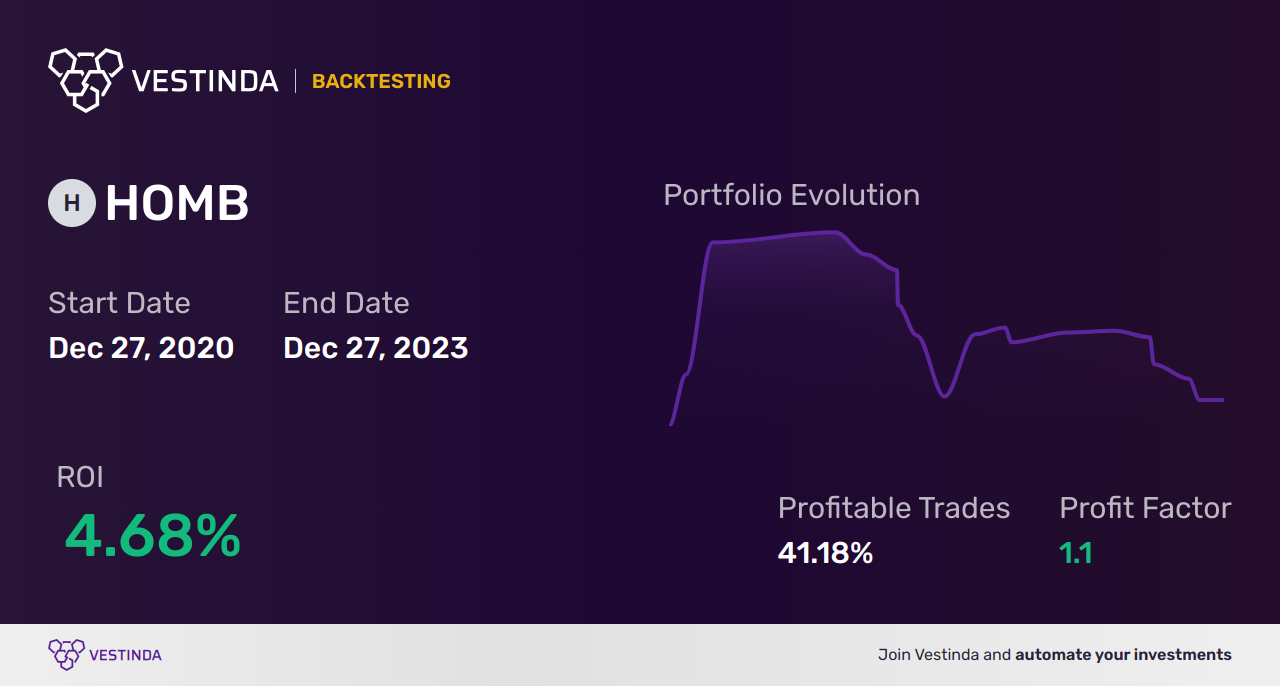Click the white VESTINDA header wordmark
Image resolution: width=1280 pixels, height=686 pixels.
[205, 81]
